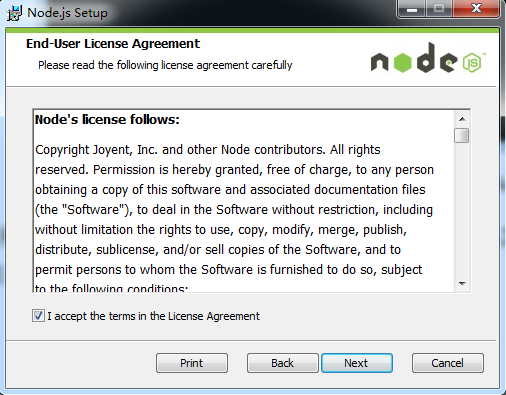The image size is (506, 395).
Task: Uncheck the accept license terms checkbox
Action: 38,315
